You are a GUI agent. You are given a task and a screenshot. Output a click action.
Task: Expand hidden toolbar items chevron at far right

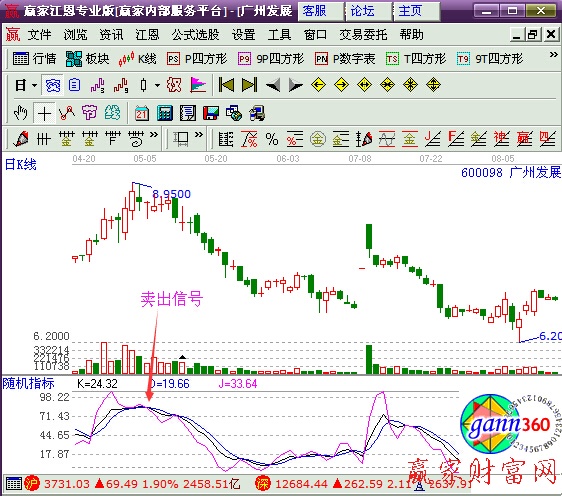(553, 55)
